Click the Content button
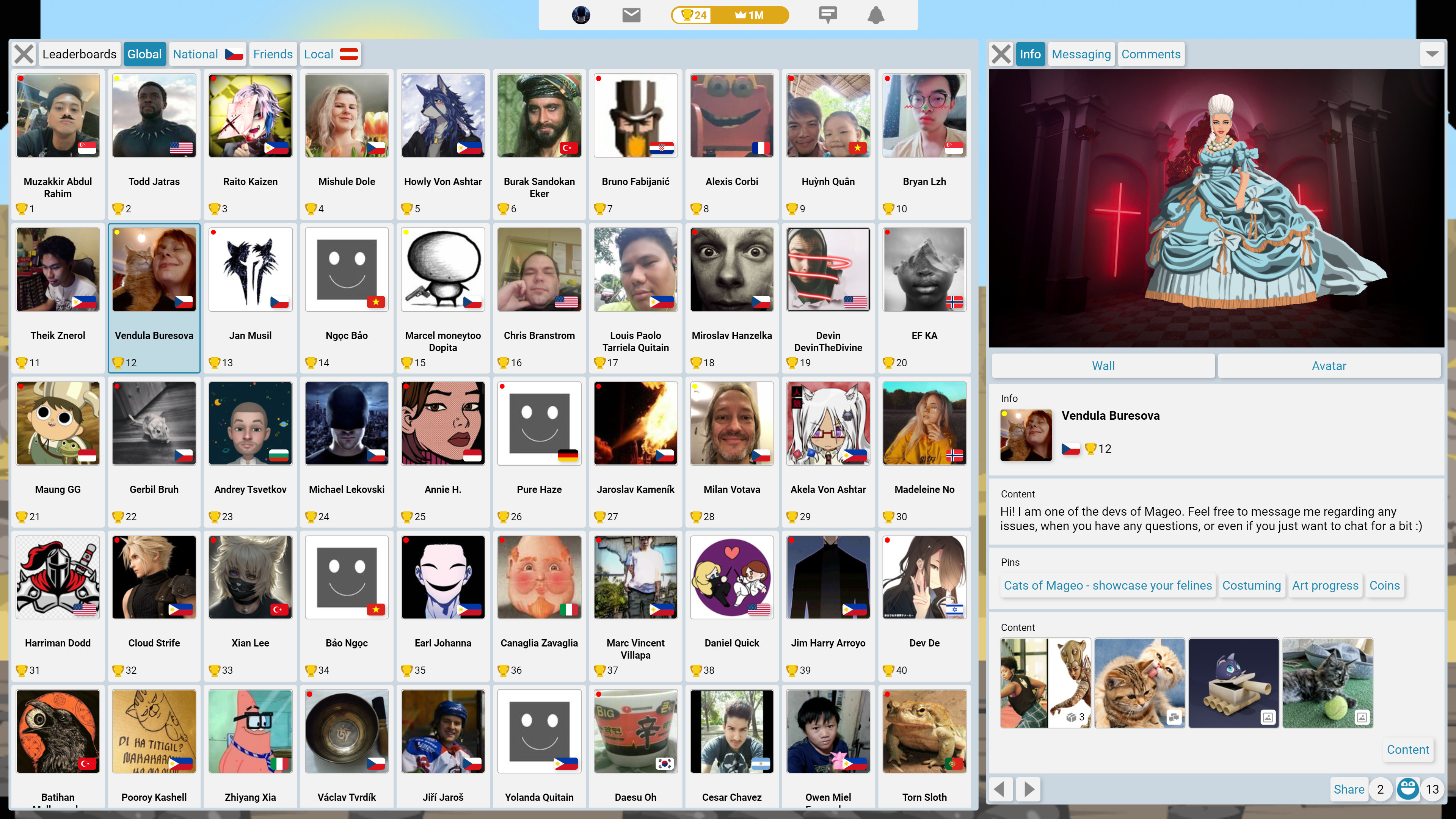 tap(1407, 750)
